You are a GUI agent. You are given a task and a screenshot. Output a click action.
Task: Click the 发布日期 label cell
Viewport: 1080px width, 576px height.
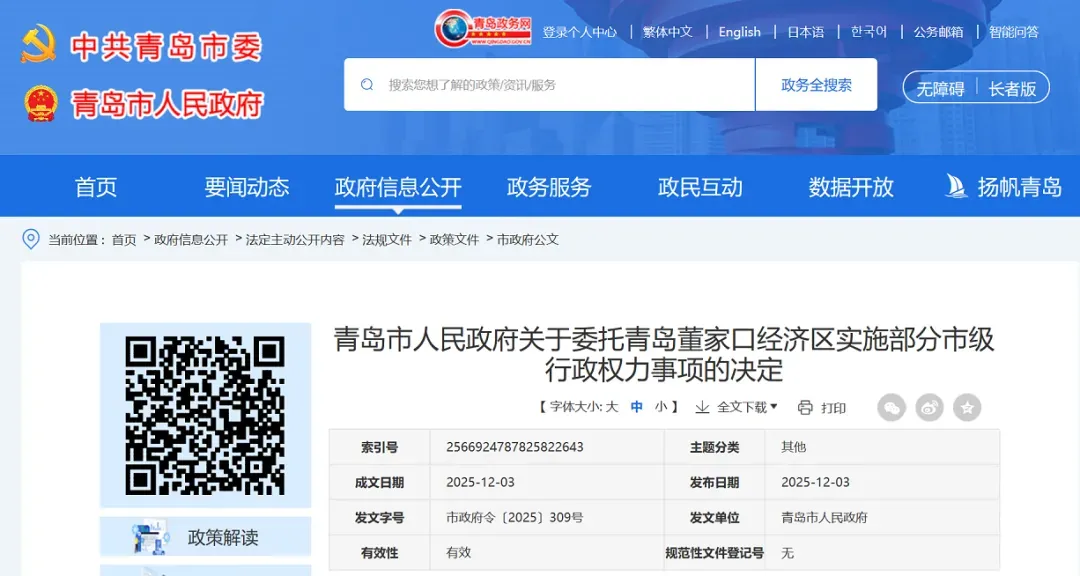[714, 482]
